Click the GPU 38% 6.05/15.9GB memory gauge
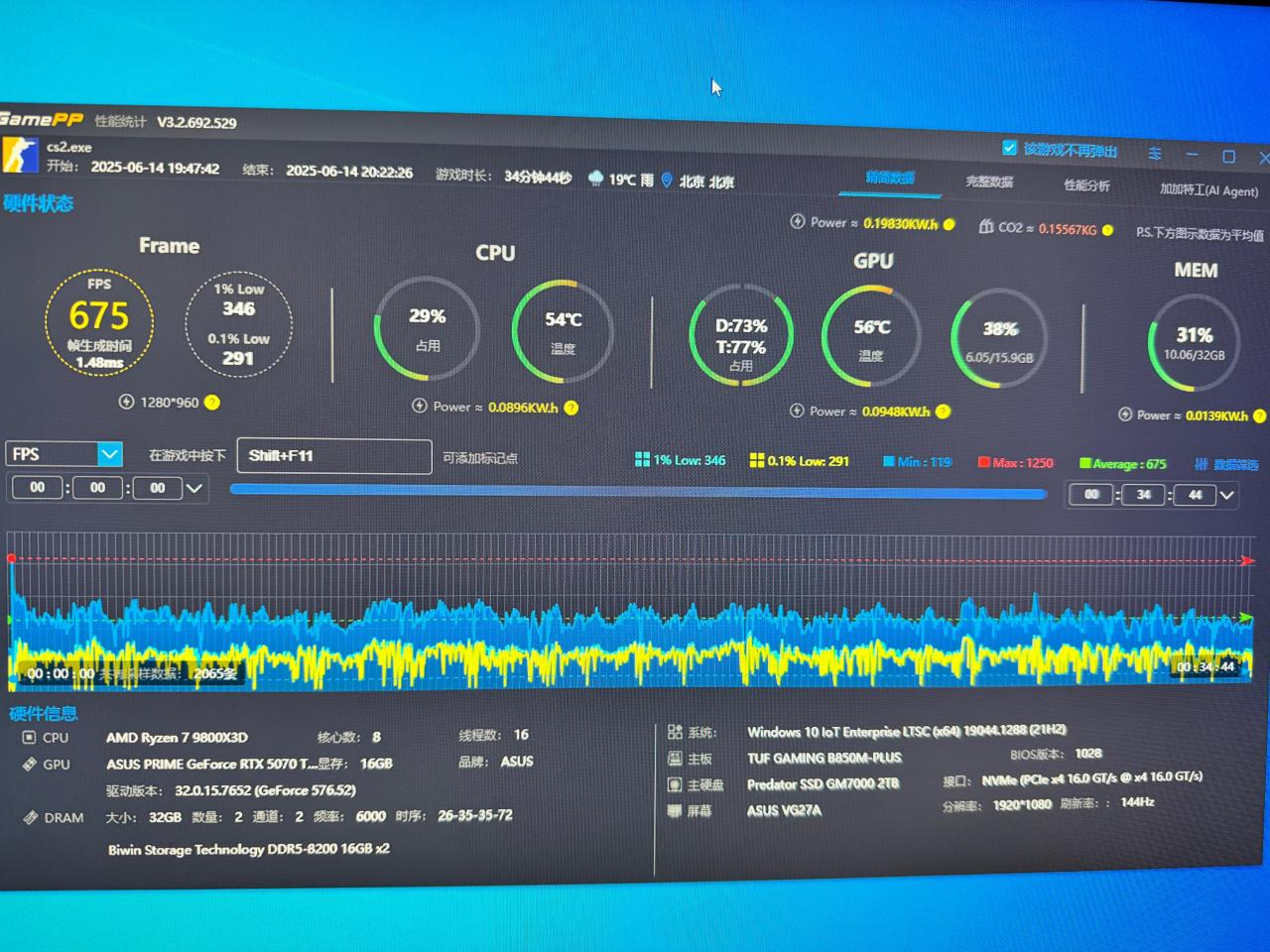The image size is (1270, 952). (999, 340)
